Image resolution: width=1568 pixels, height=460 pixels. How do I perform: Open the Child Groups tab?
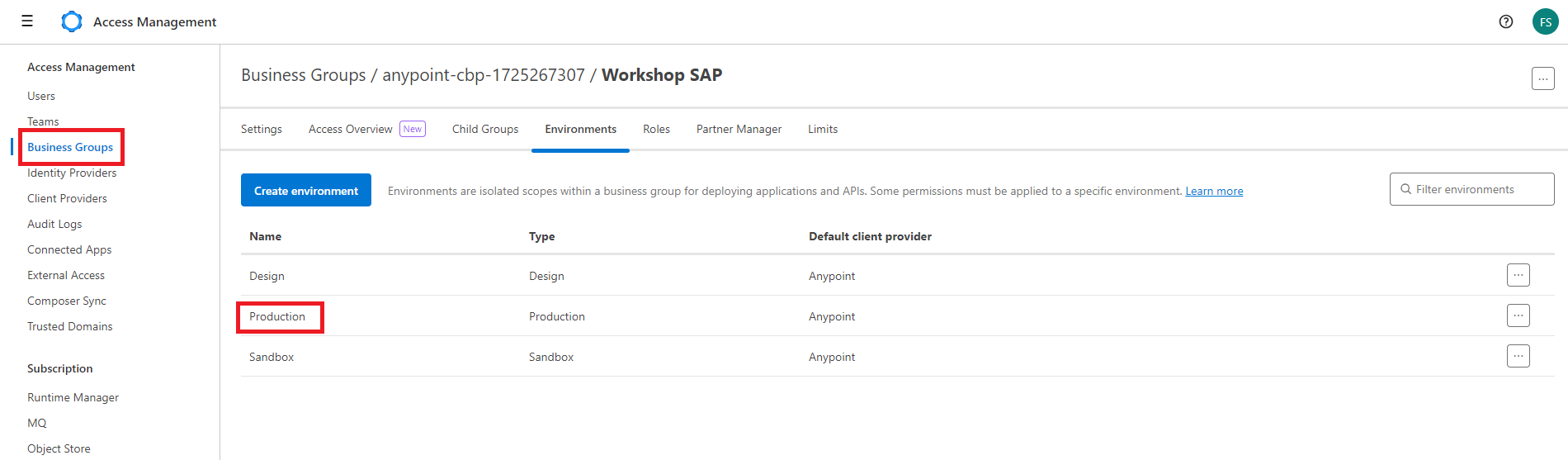click(485, 129)
